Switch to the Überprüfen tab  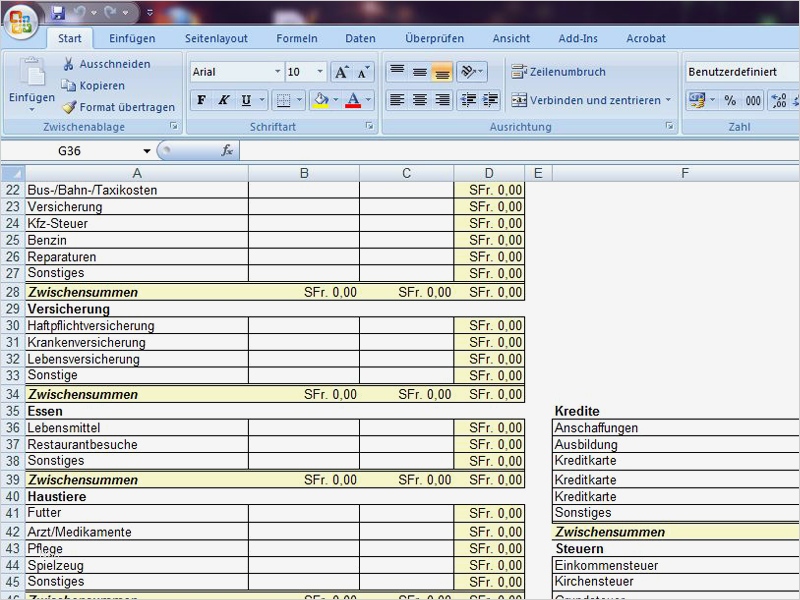point(434,38)
